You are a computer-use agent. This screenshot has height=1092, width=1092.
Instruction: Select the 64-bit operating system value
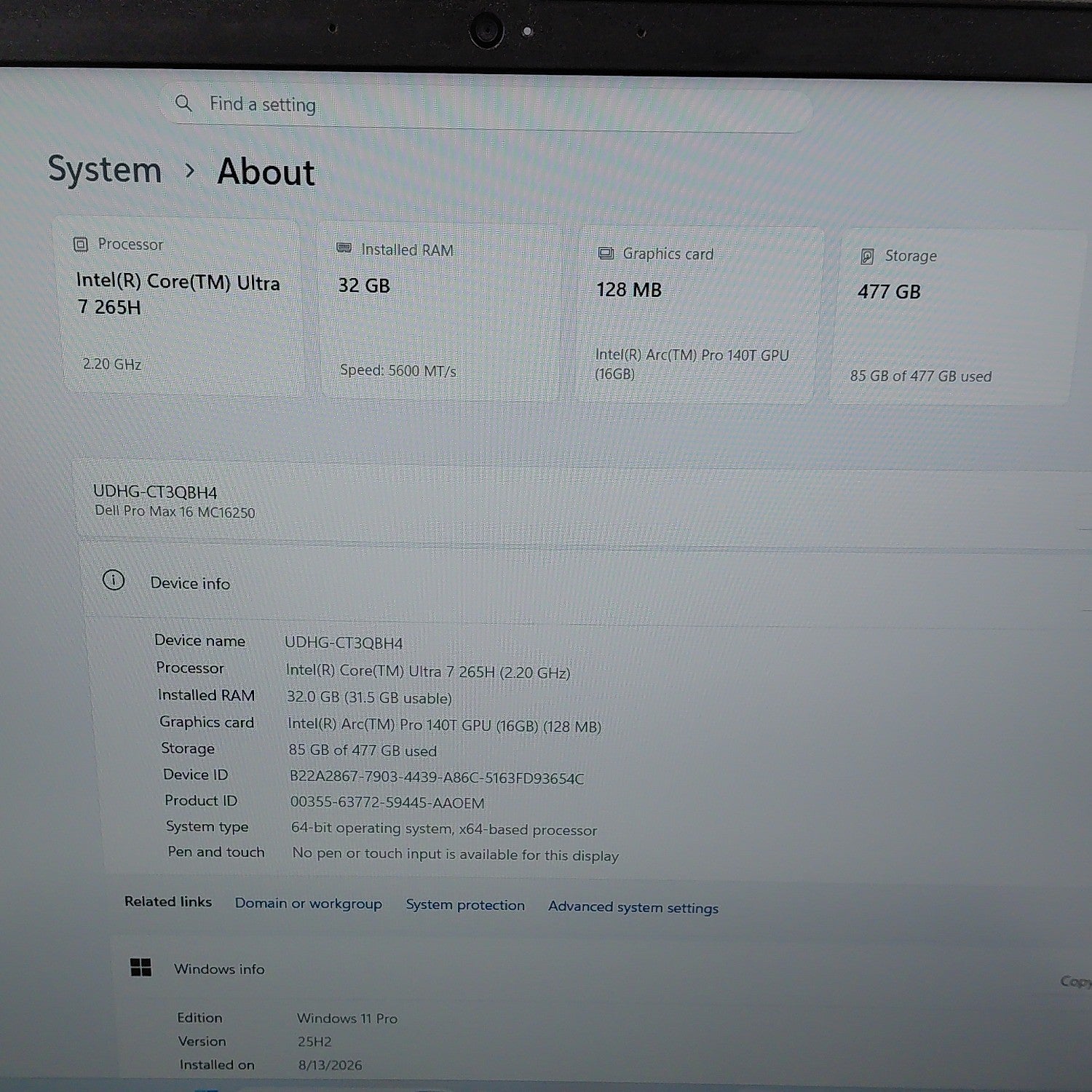pyautogui.click(x=444, y=829)
